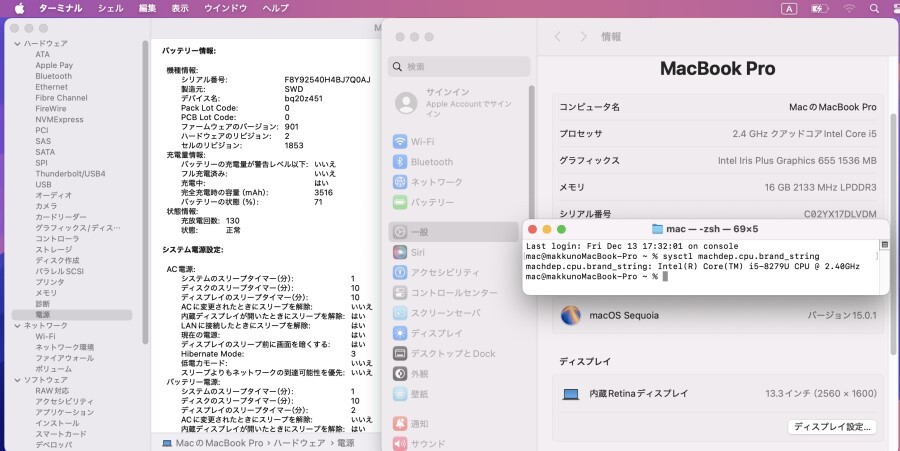
Task: Select メモリ in hardware list
Action: tap(46, 293)
